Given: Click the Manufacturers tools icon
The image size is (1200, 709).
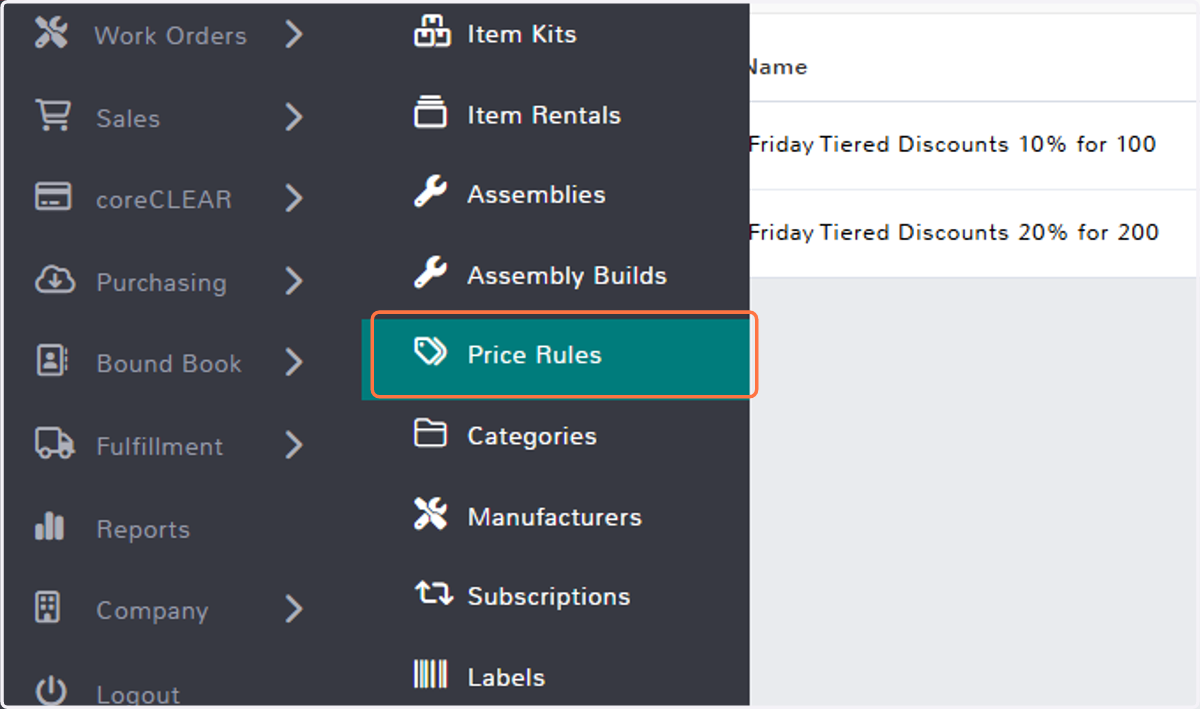Looking at the screenshot, I should (x=430, y=514).
